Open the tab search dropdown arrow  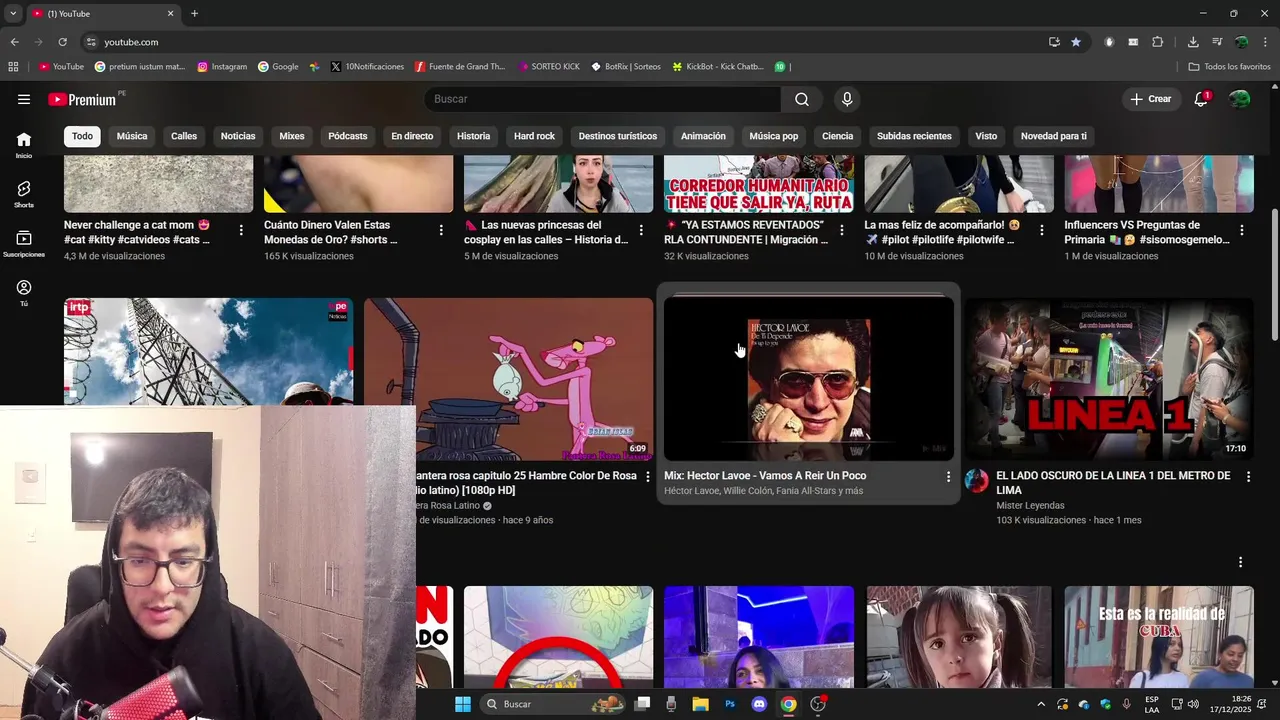(13, 14)
